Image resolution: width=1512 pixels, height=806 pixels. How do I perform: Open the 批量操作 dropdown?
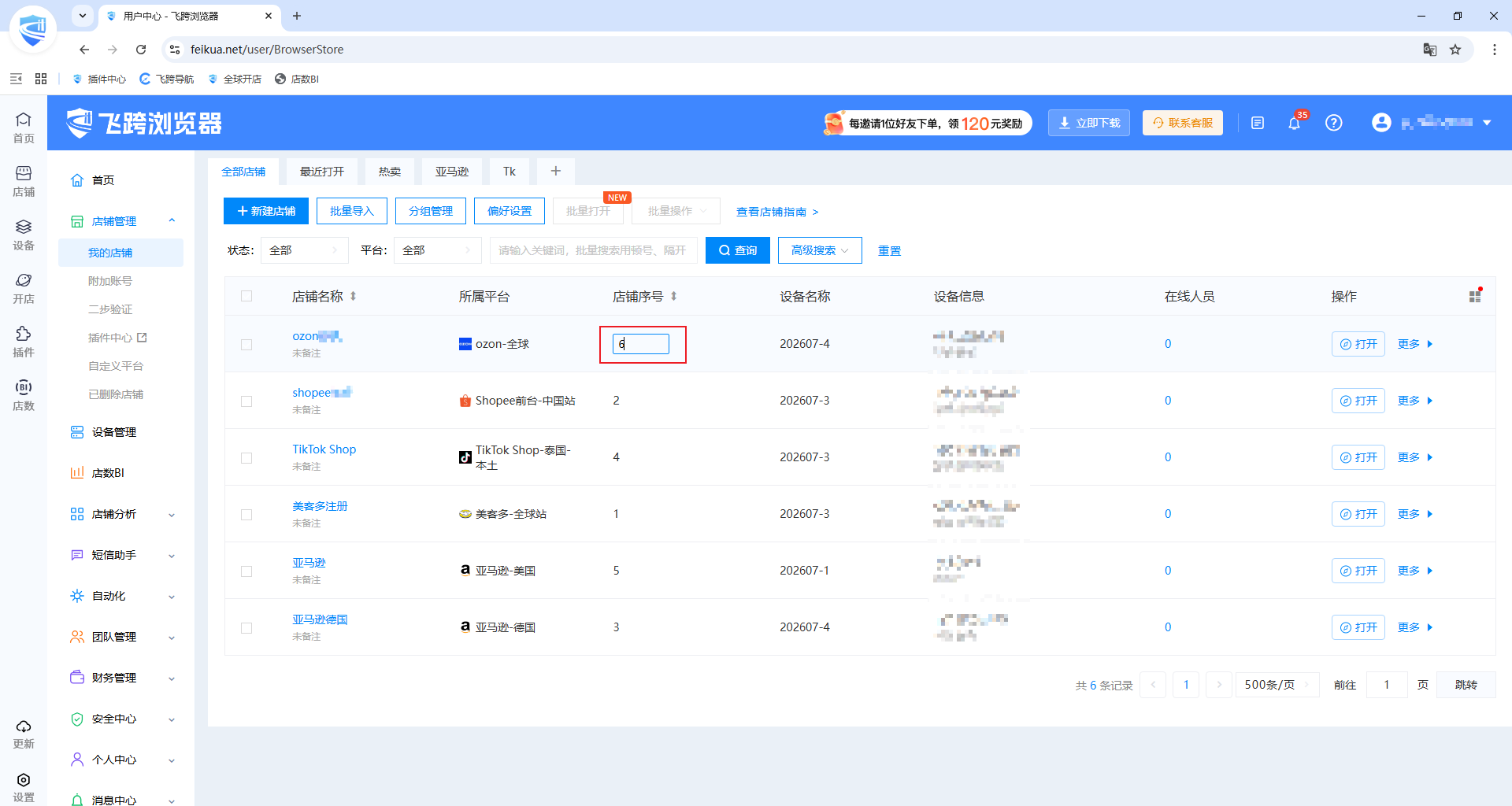click(676, 211)
